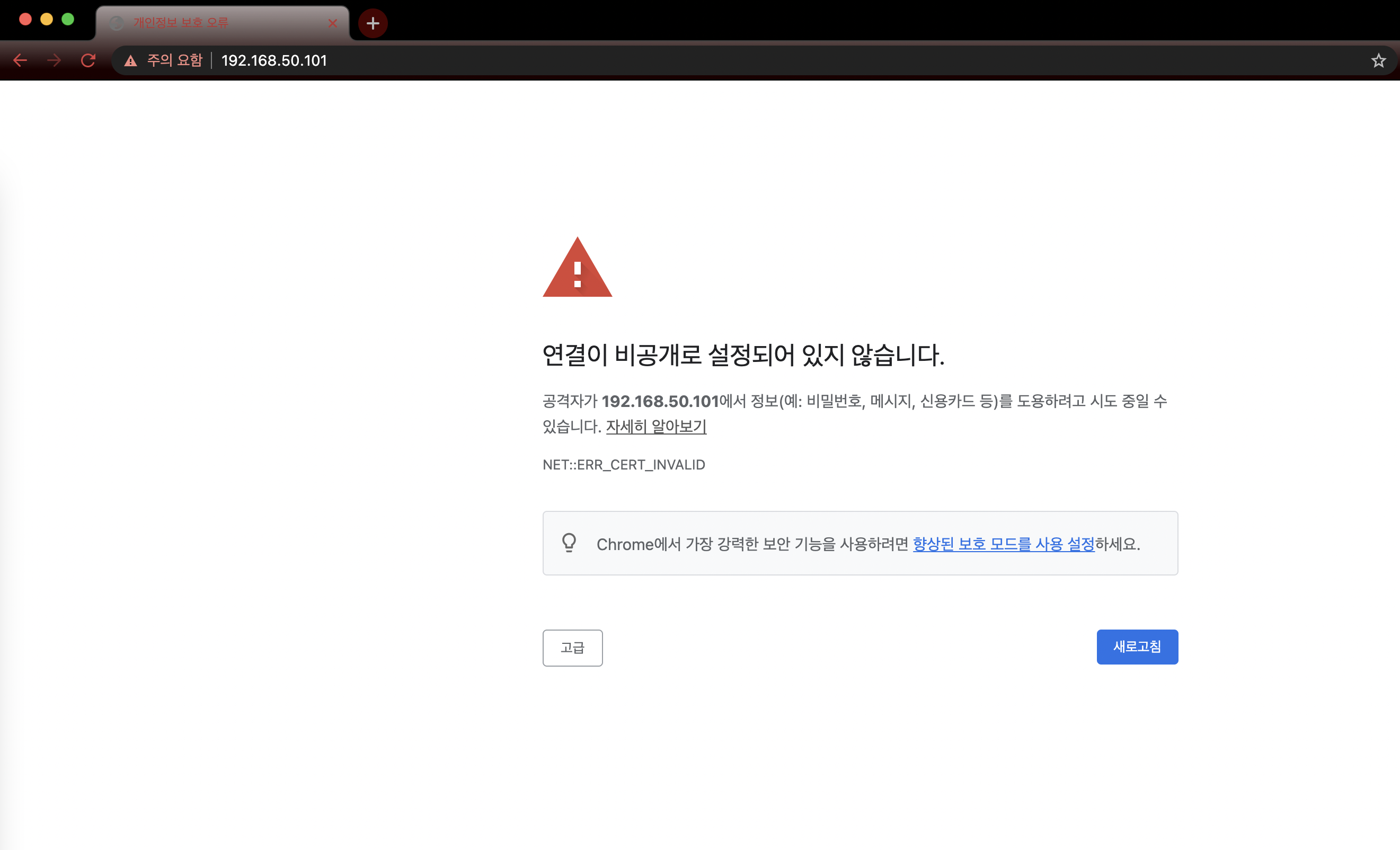The height and width of the screenshot is (850, 1400).
Task: Click the warning triangle in address bar
Action: click(131, 61)
